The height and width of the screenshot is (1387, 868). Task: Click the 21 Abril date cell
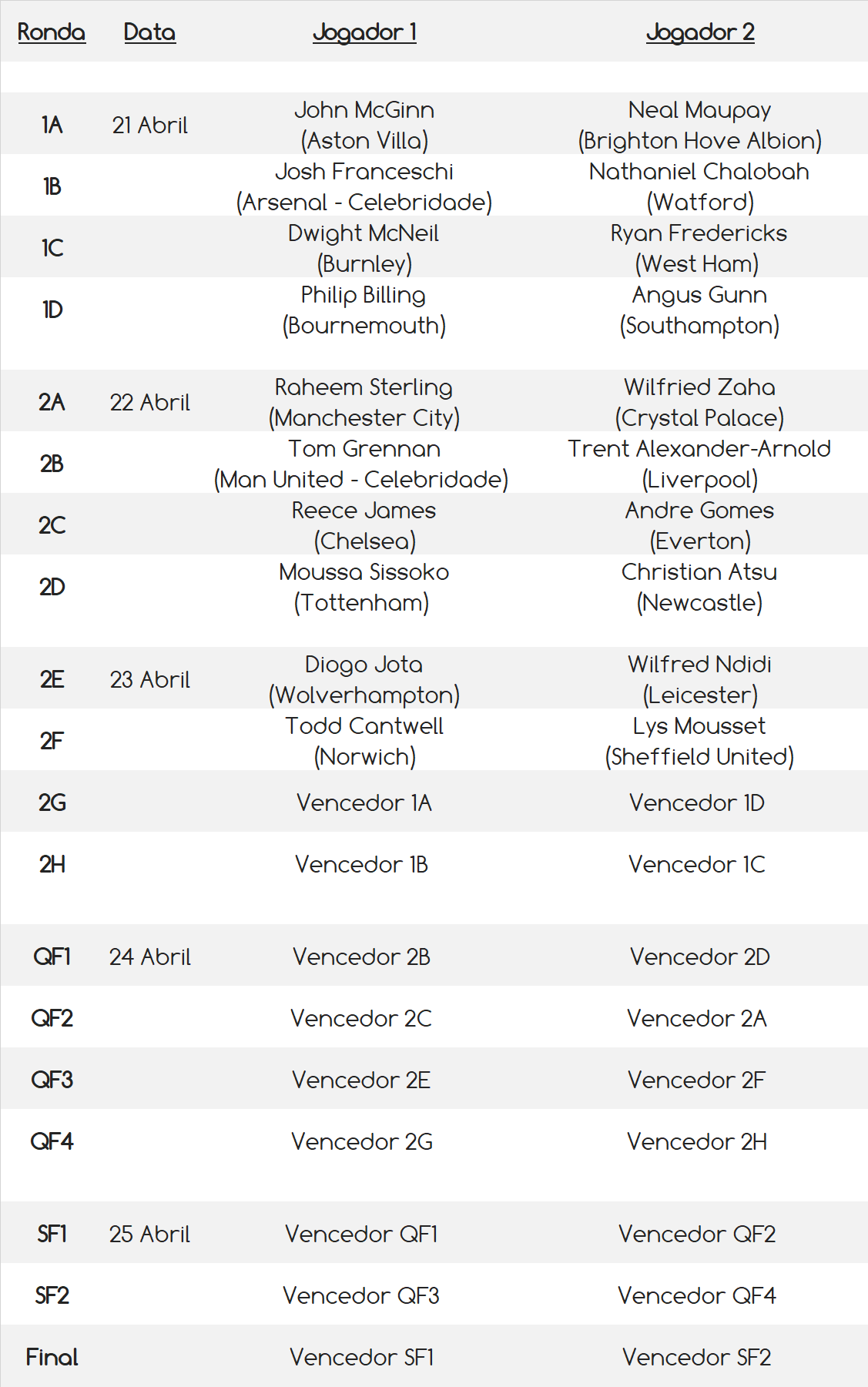pyautogui.click(x=149, y=125)
